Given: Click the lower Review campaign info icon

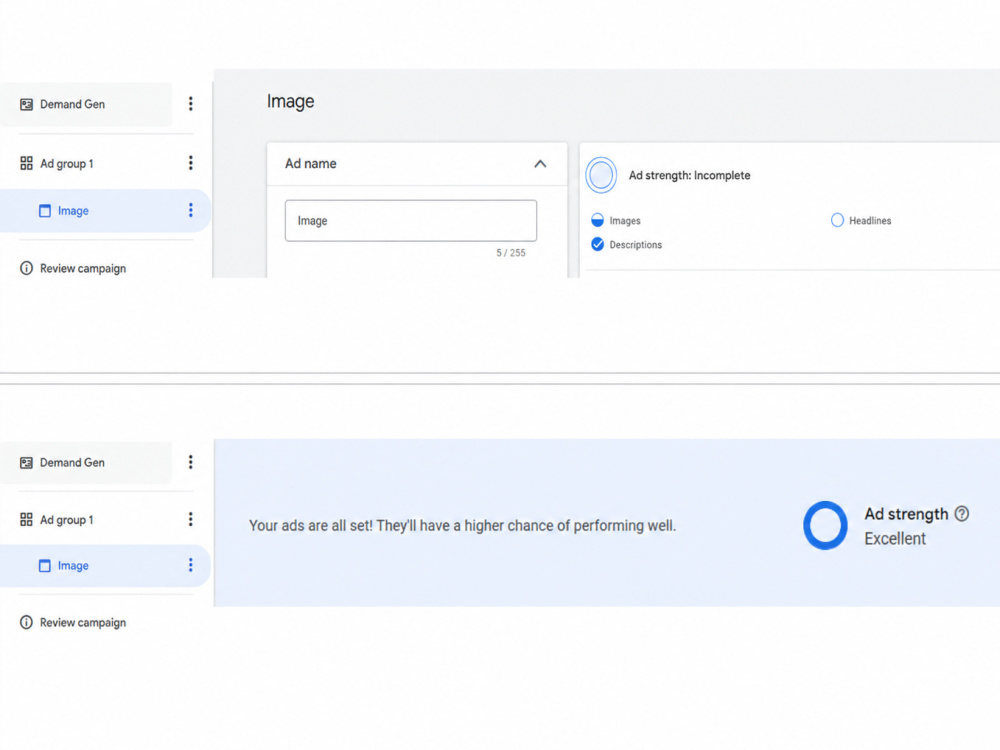Looking at the screenshot, I should pos(26,622).
